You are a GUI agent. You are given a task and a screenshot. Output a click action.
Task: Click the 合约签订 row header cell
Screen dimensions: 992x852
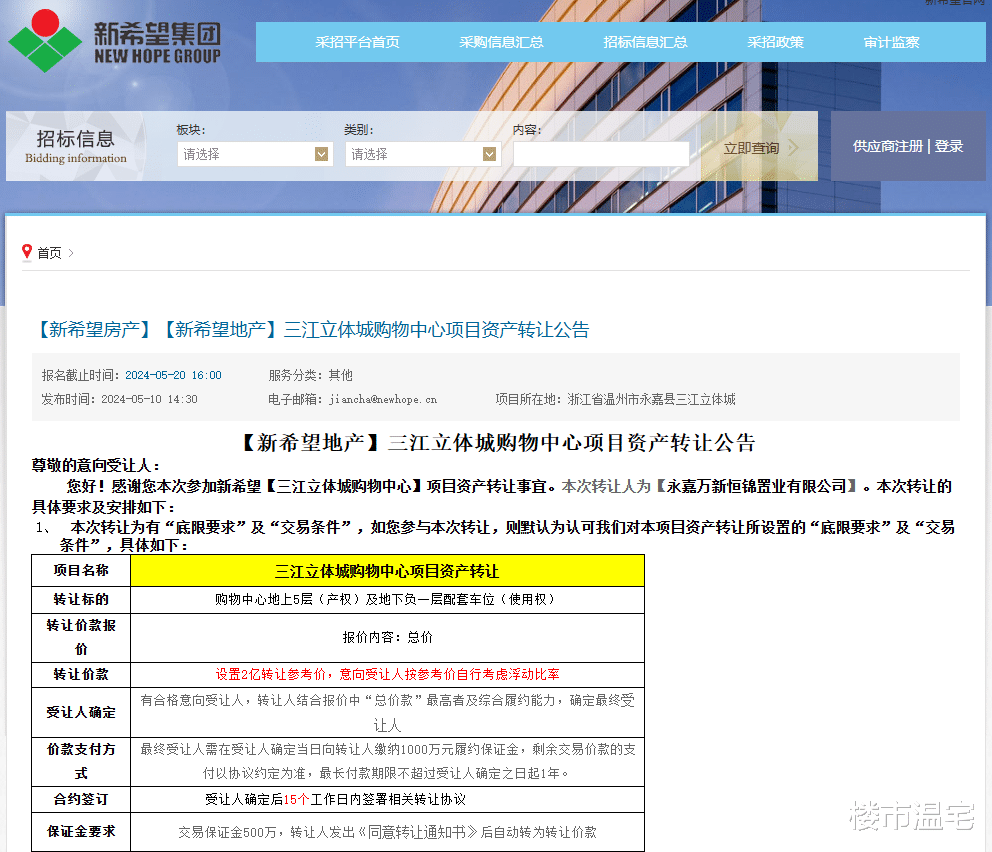(81, 800)
